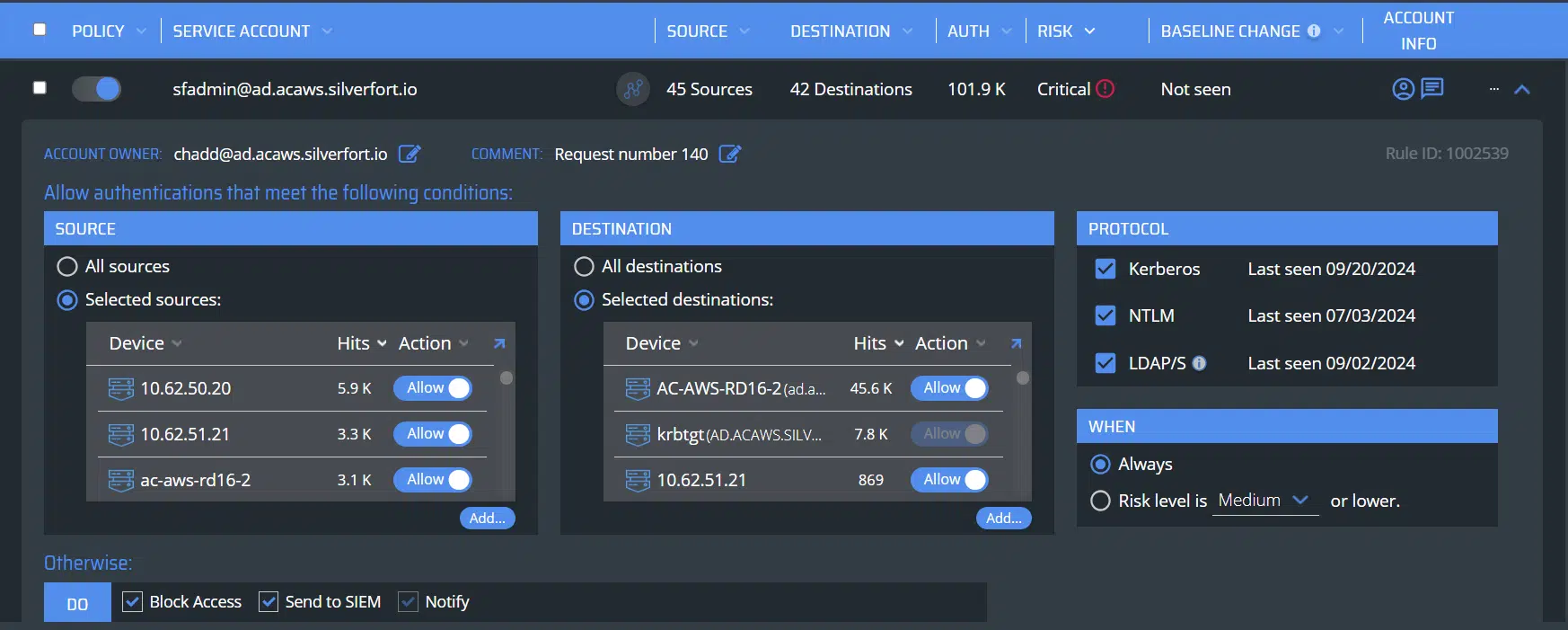The width and height of the screenshot is (1568, 630).
Task: Click the SERVICE ACCOUNT column header
Action: tap(242, 31)
